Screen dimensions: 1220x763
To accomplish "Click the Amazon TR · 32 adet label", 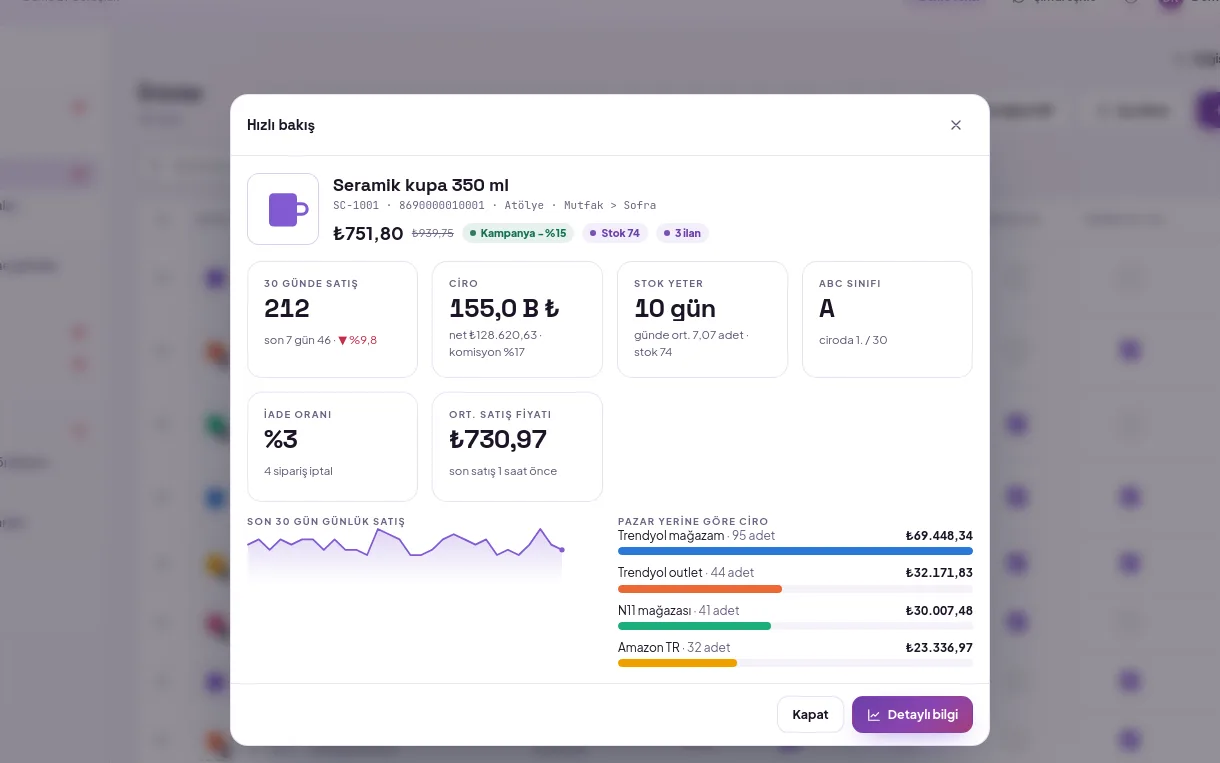I will point(674,647).
